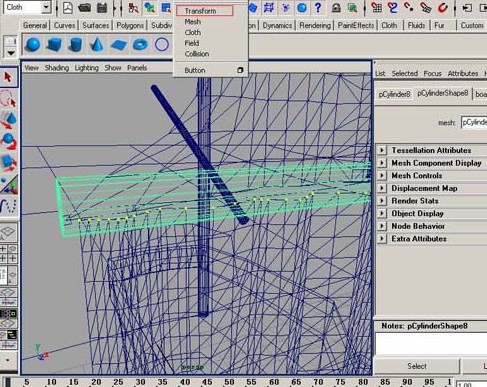487x387 pixels.
Task: Open the shelf menu black arrow
Action: pyautogui.click(x=11, y=53)
